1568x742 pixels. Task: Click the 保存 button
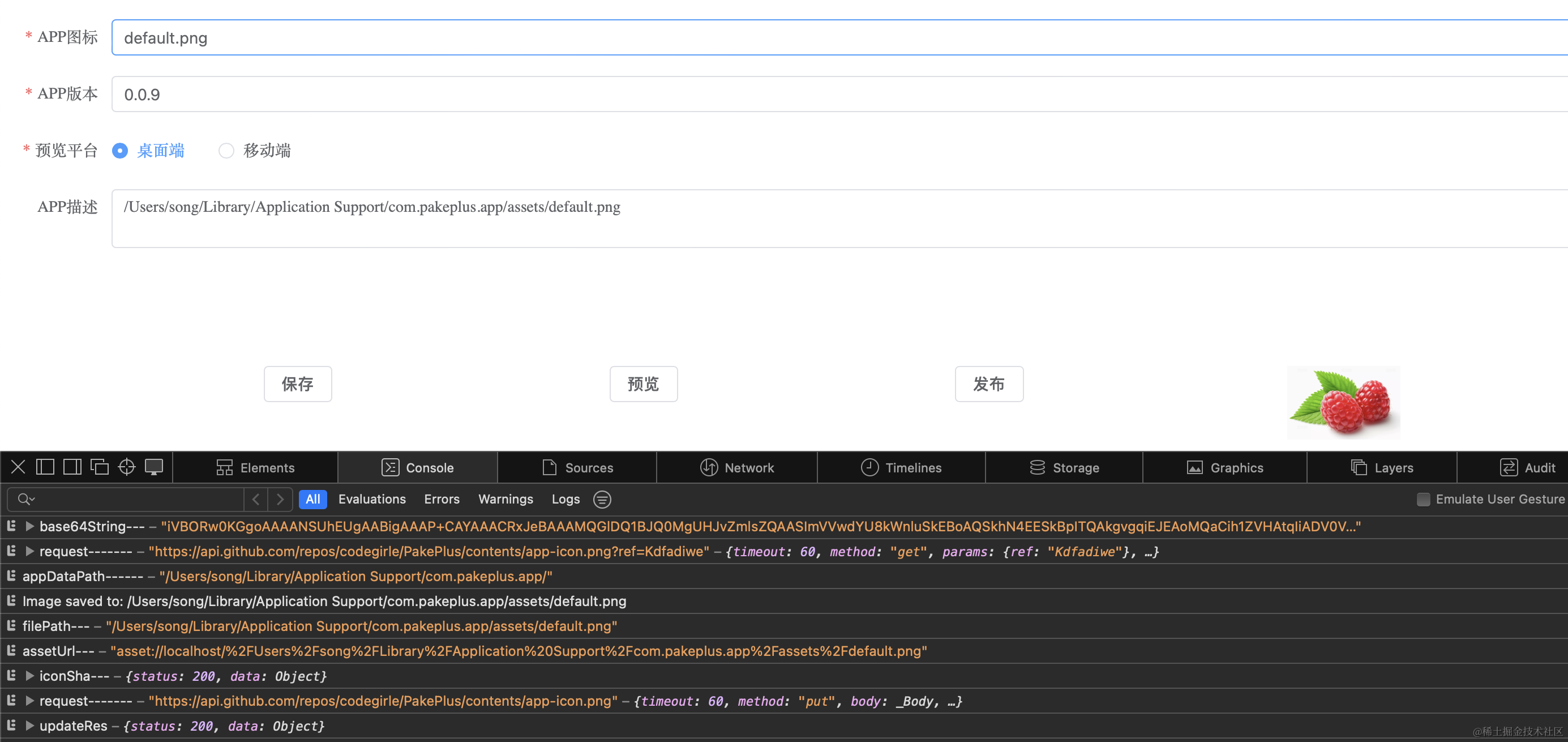click(298, 384)
